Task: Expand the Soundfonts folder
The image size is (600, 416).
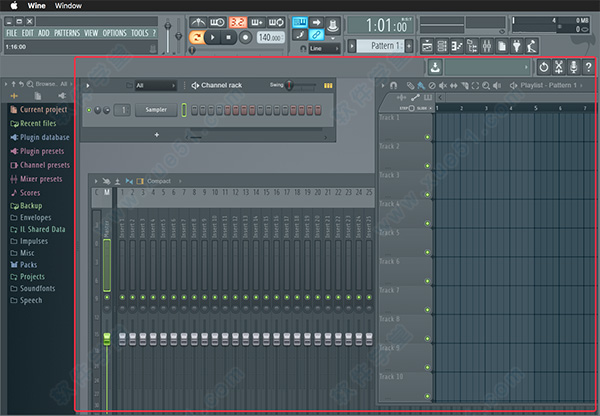Action: pos(33,289)
